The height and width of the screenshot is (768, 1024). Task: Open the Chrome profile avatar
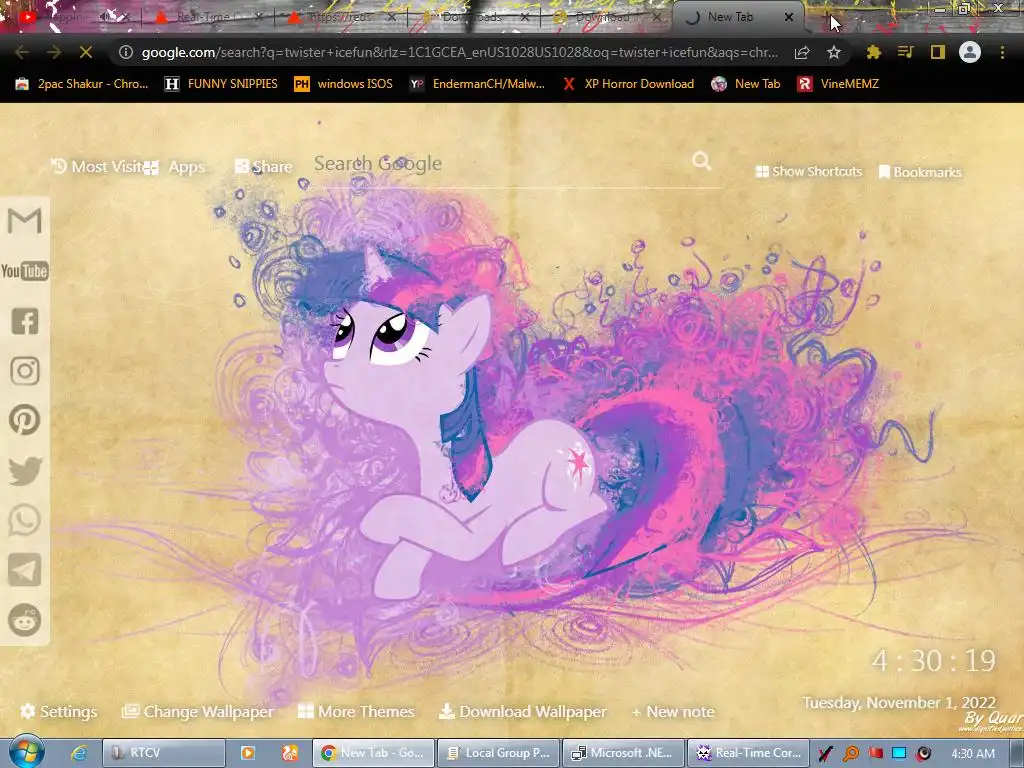tap(969, 52)
